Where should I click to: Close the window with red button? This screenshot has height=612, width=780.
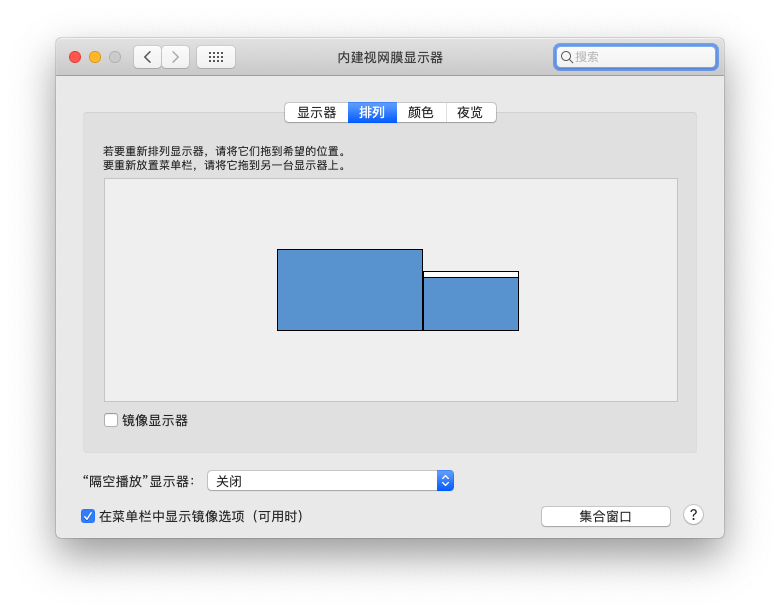click(75, 57)
